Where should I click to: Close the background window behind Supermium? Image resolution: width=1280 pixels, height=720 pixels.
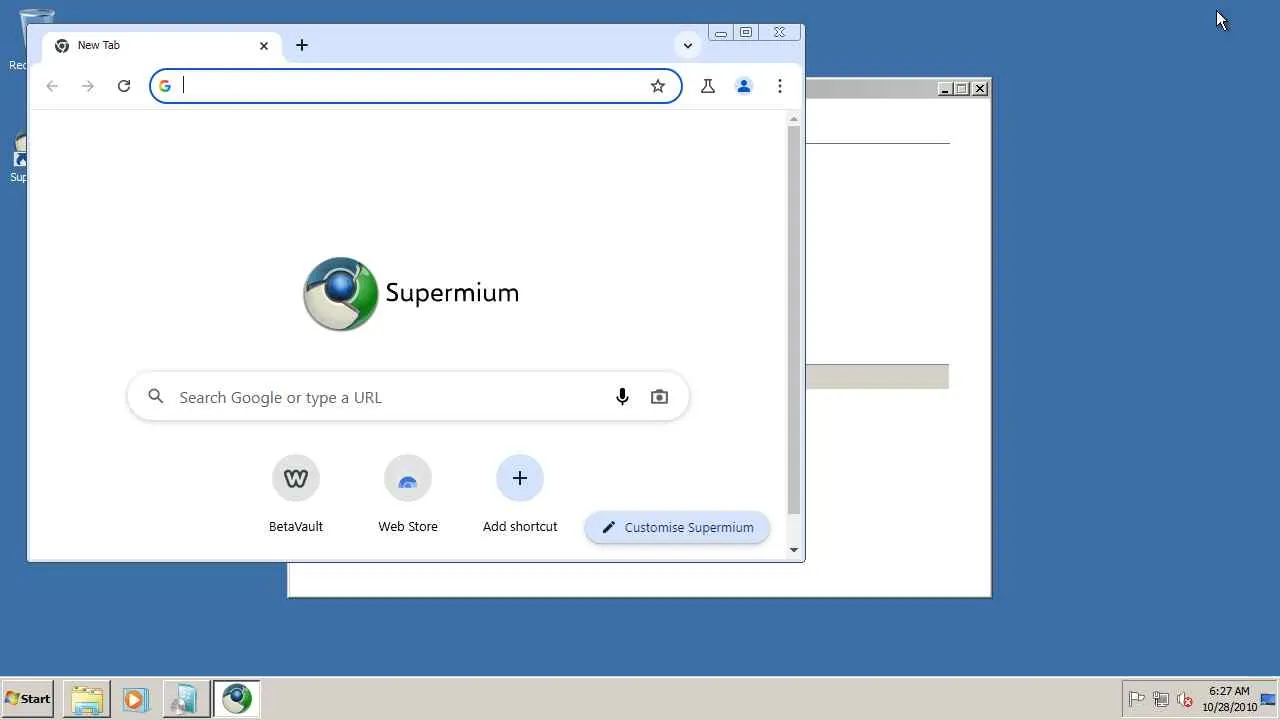coord(980,89)
